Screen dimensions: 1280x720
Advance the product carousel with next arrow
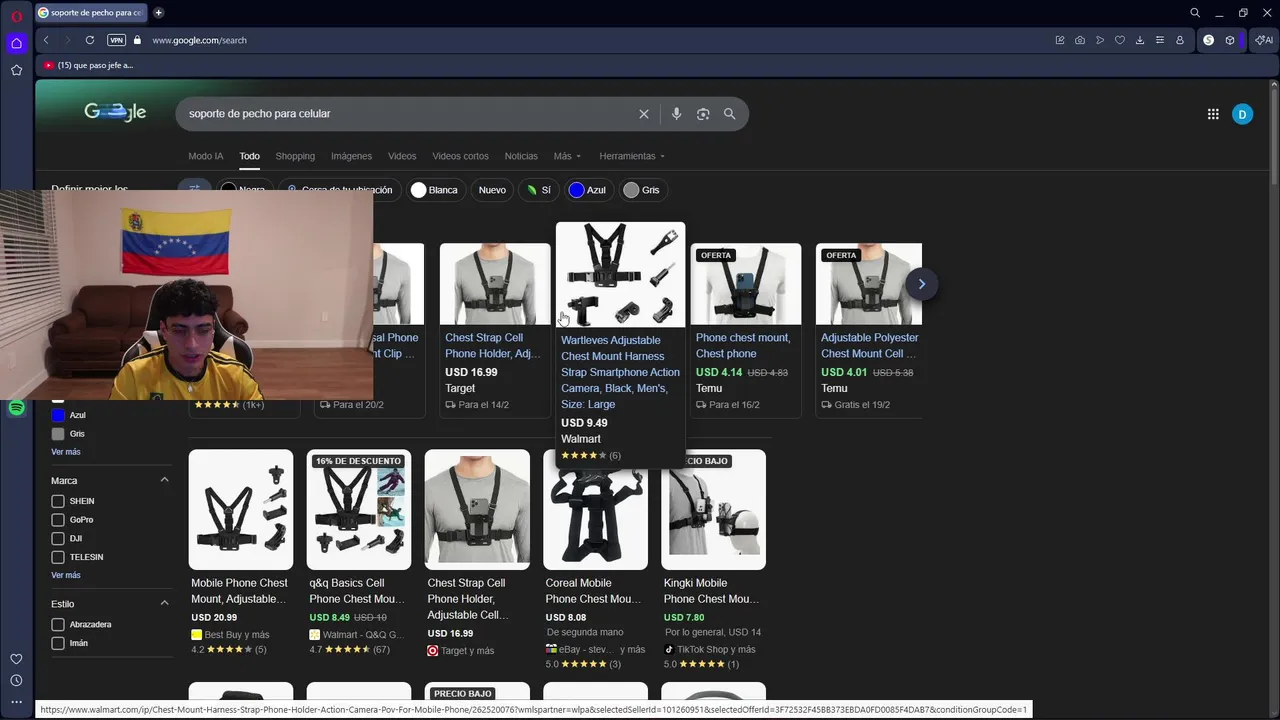[921, 284]
